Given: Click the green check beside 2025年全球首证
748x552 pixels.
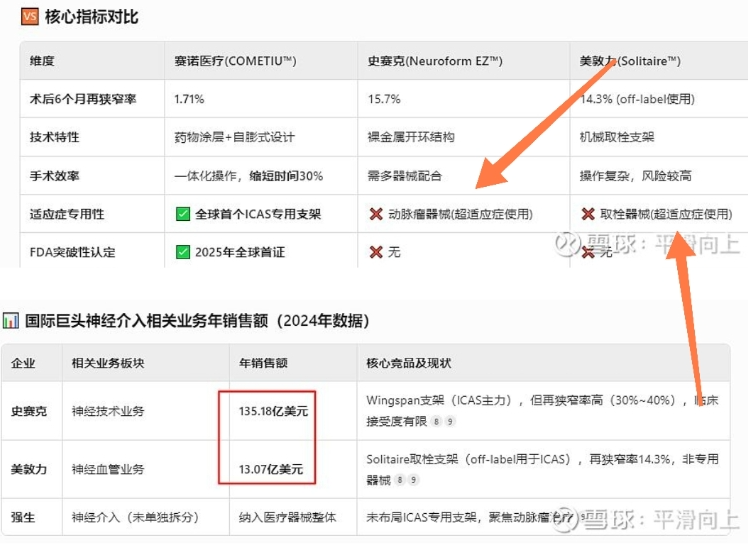Looking at the screenshot, I should 183,252.
